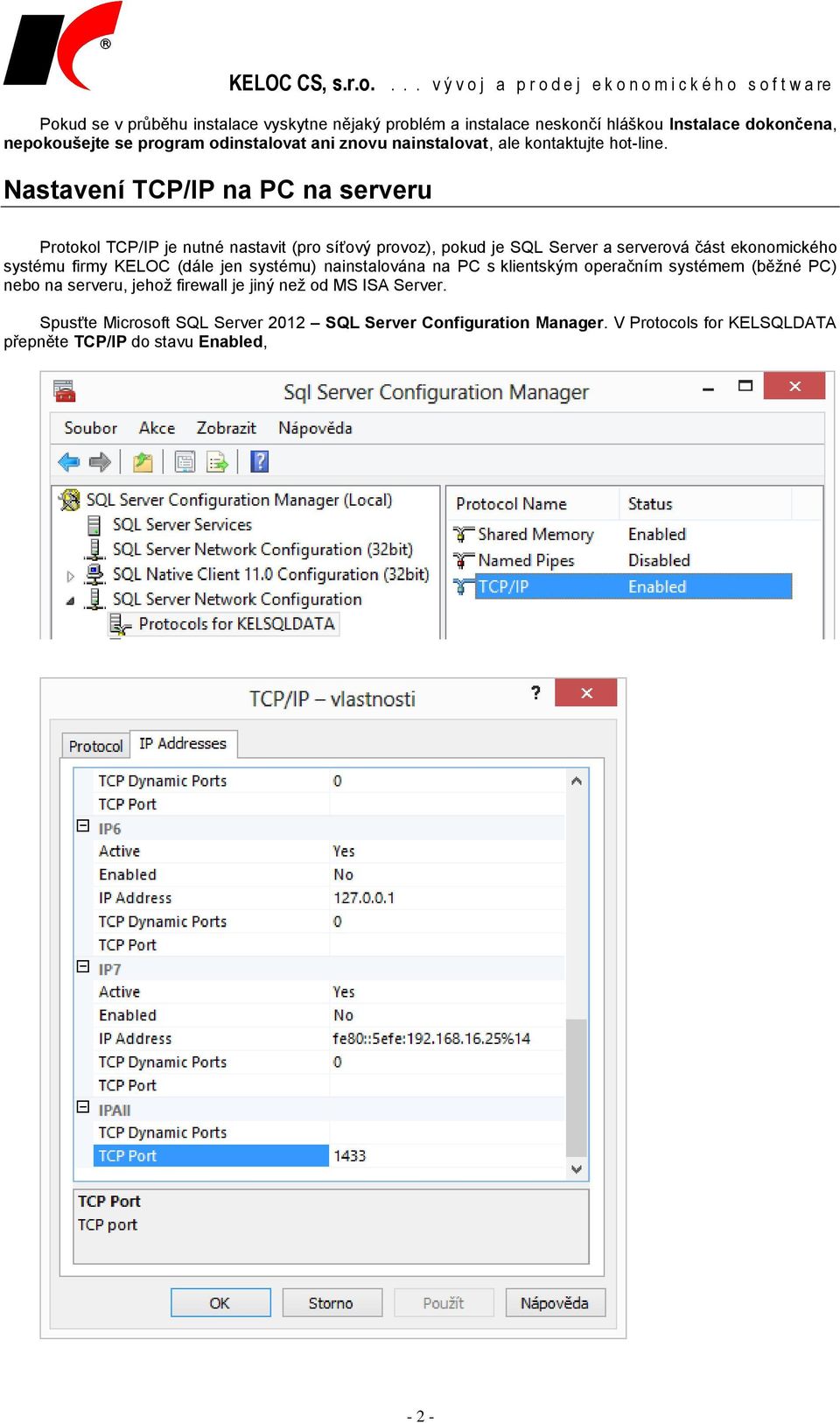Select the TCP/IP protocol row
This screenshot has width=840, height=1423.
(621, 586)
